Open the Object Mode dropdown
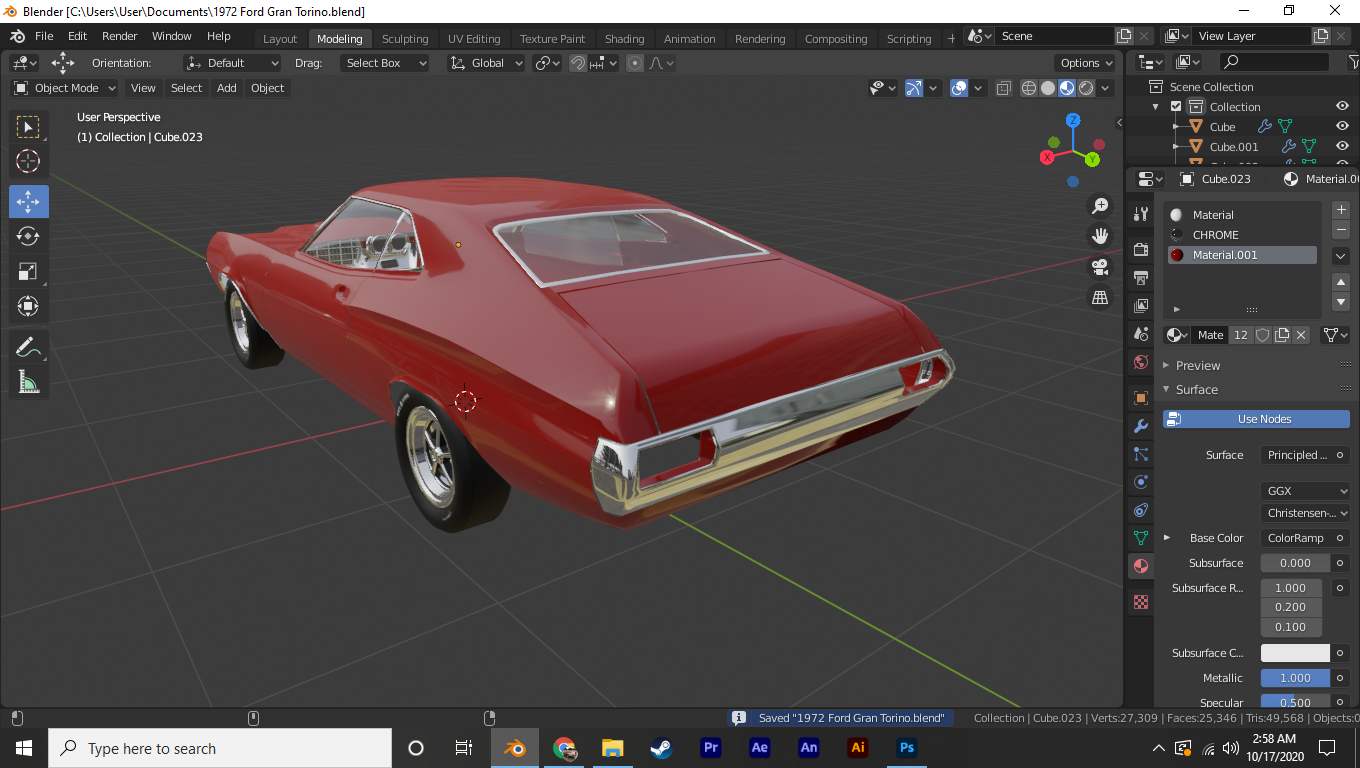 coord(65,88)
